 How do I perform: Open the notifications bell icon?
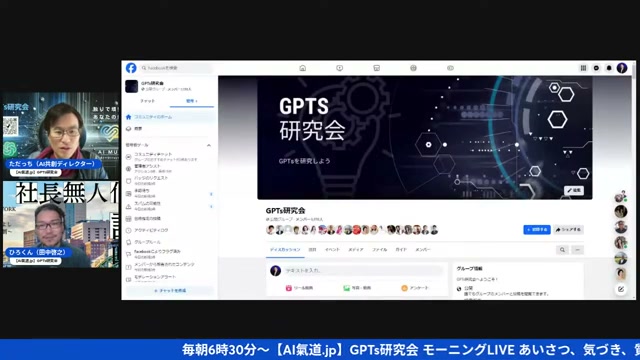click(609, 68)
